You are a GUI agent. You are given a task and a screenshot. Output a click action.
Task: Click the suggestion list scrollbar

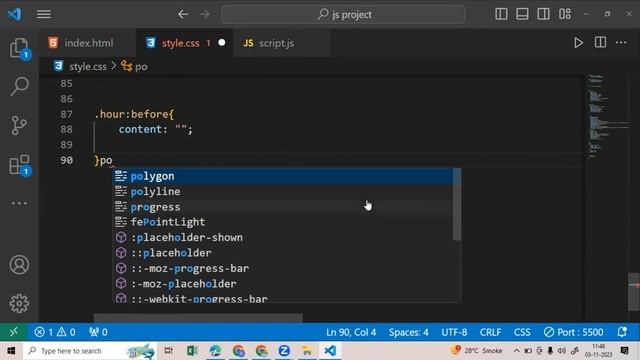[x=457, y=204]
